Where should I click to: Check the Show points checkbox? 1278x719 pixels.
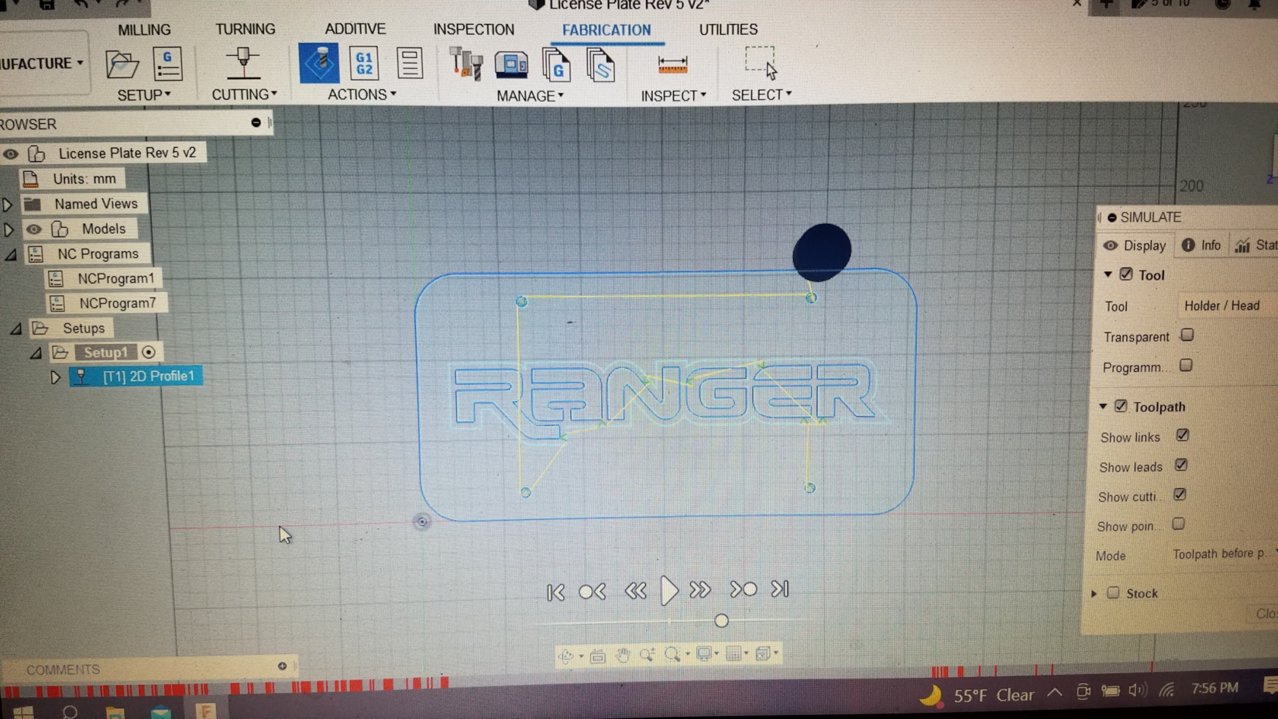(x=1179, y=523)
